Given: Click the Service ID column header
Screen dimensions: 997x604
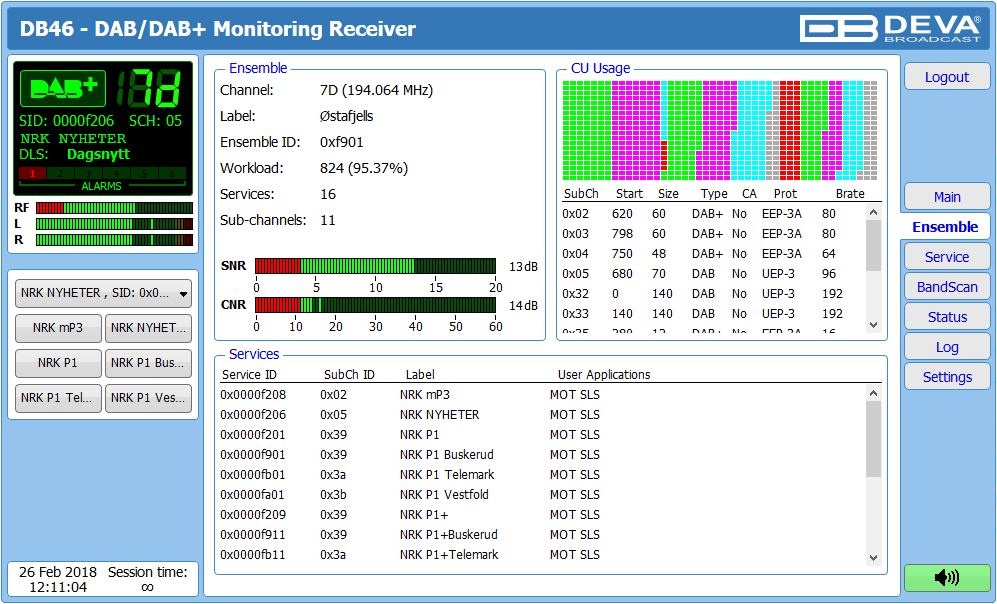Looking at the screenshot, I should pos(249,374).
